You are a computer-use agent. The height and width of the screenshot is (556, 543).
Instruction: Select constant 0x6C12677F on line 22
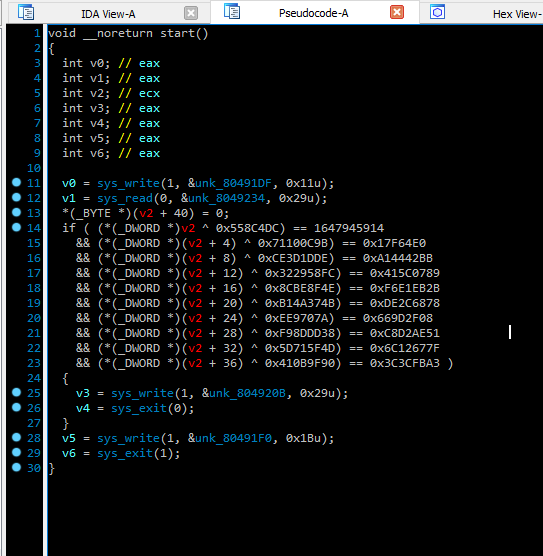tap(405, 348)
